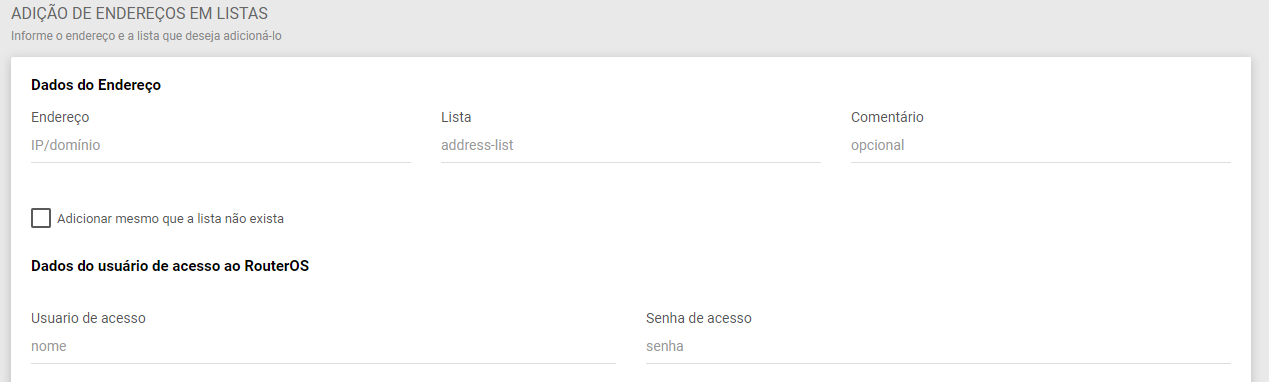Click the 'Comentário' field label
The width and height of the screenshot is (1269, 382).
[x=887, y=117]
